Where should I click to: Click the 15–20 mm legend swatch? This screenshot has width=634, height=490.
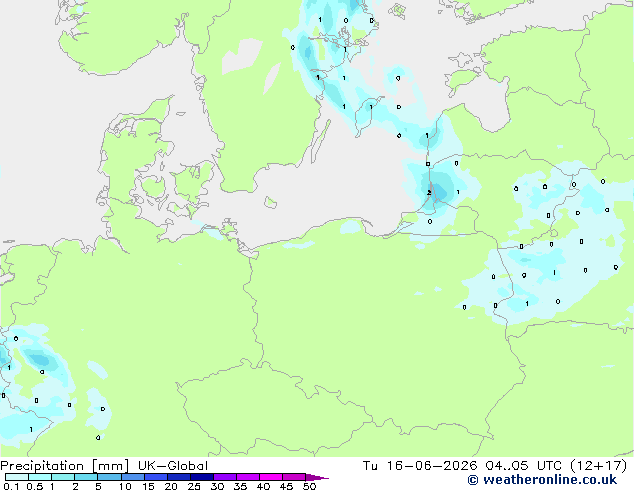click(155, 477)
